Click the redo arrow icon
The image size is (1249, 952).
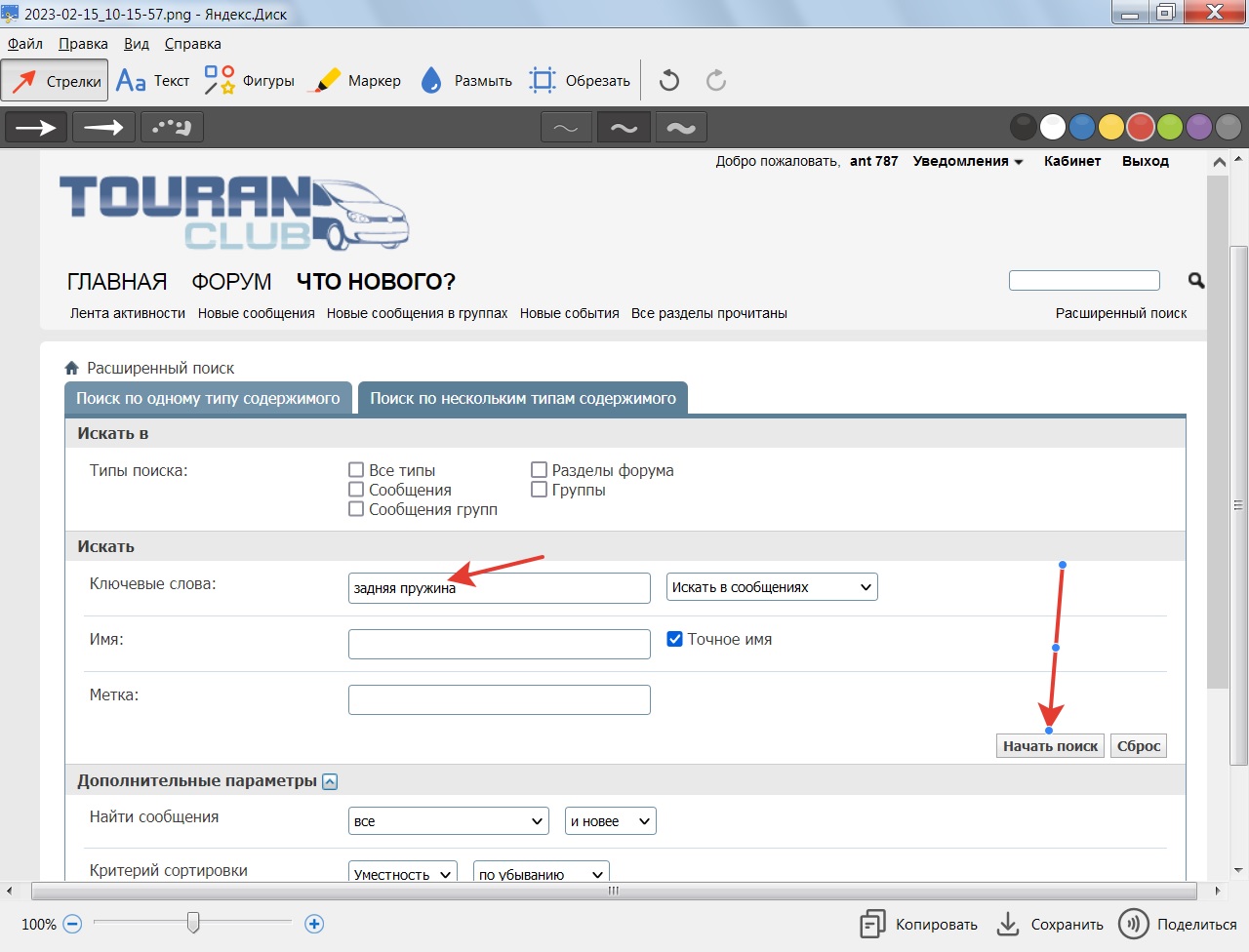716,80
